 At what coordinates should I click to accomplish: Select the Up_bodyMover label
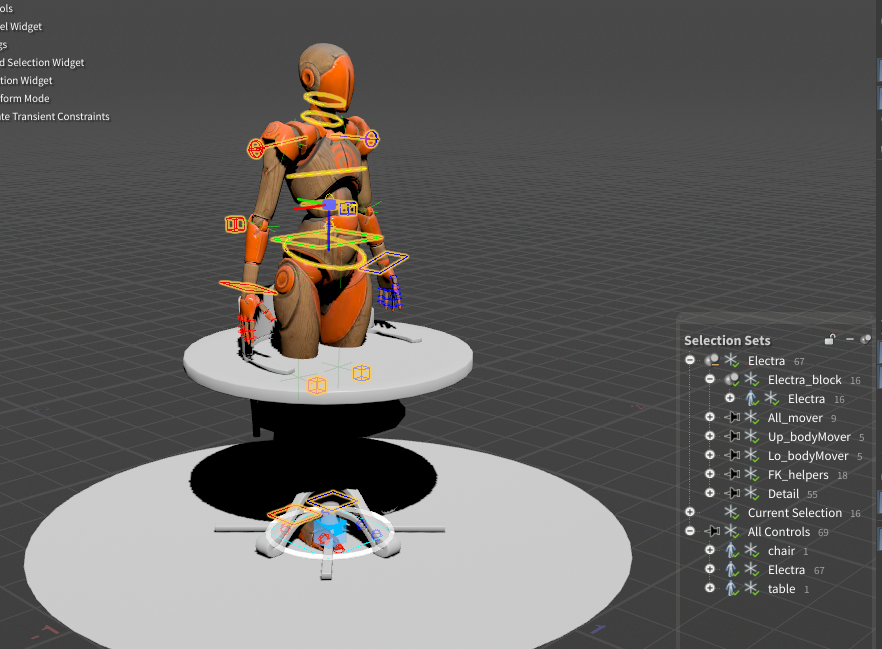click(x=809, y=437)
